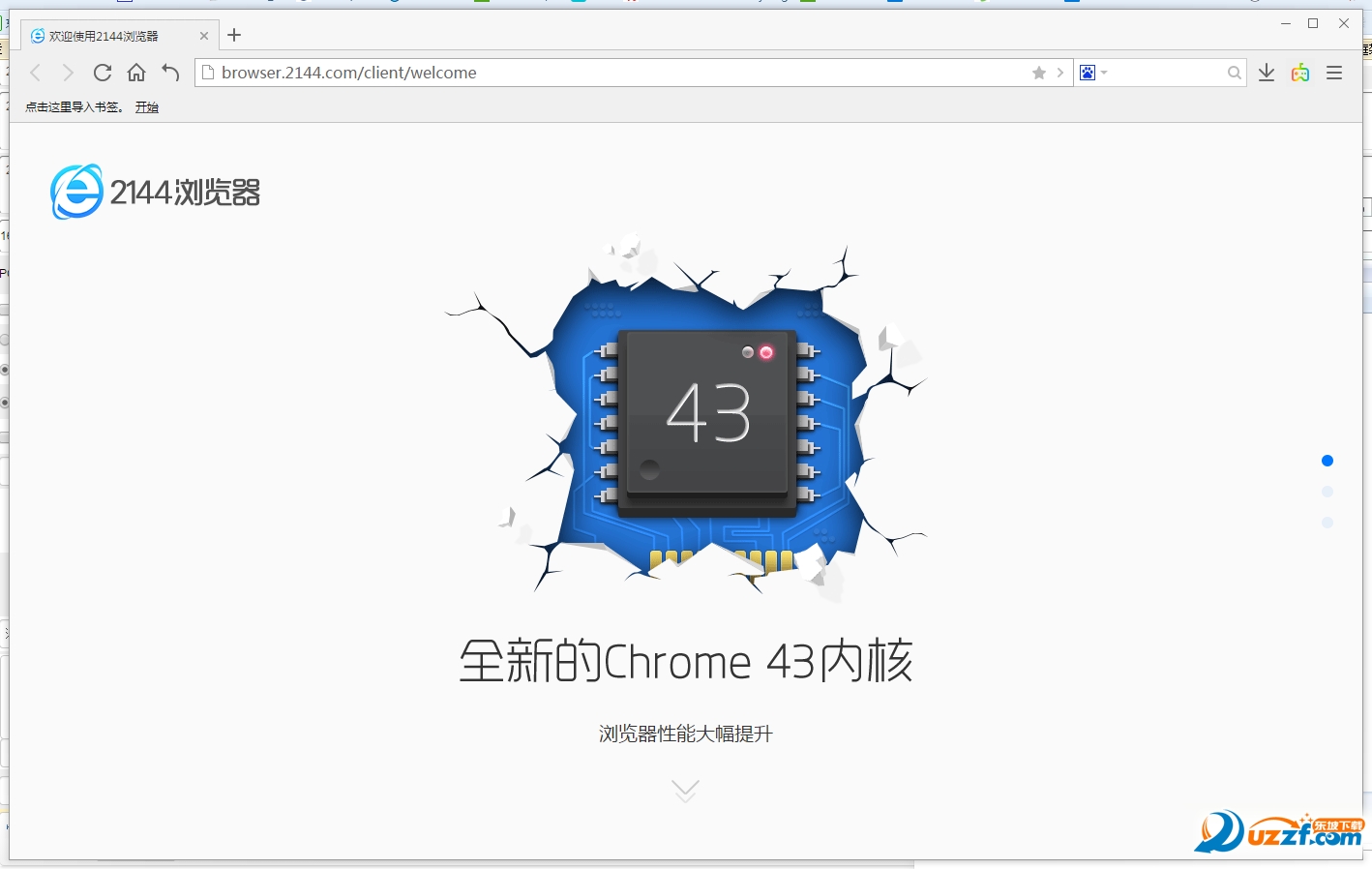Go forward with the forward arrow

[68, 73]
